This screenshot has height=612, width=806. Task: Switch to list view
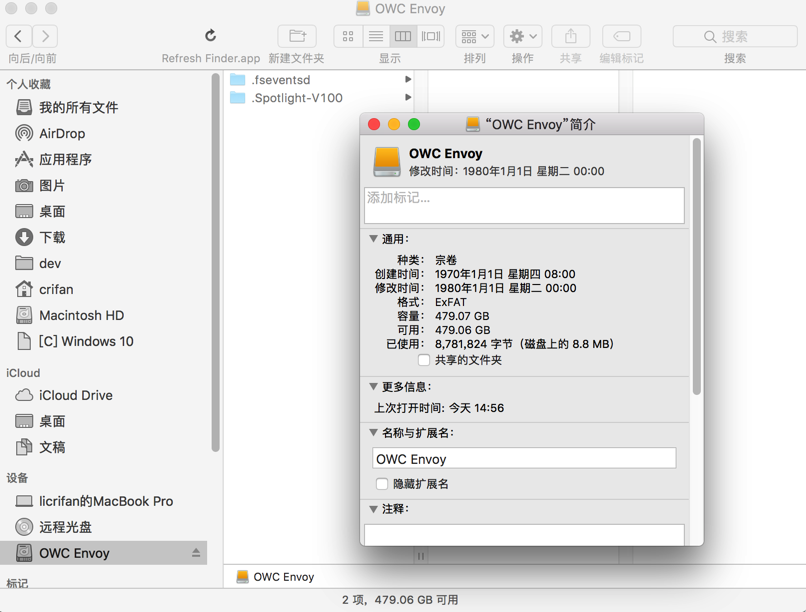(x=376, y=36)
